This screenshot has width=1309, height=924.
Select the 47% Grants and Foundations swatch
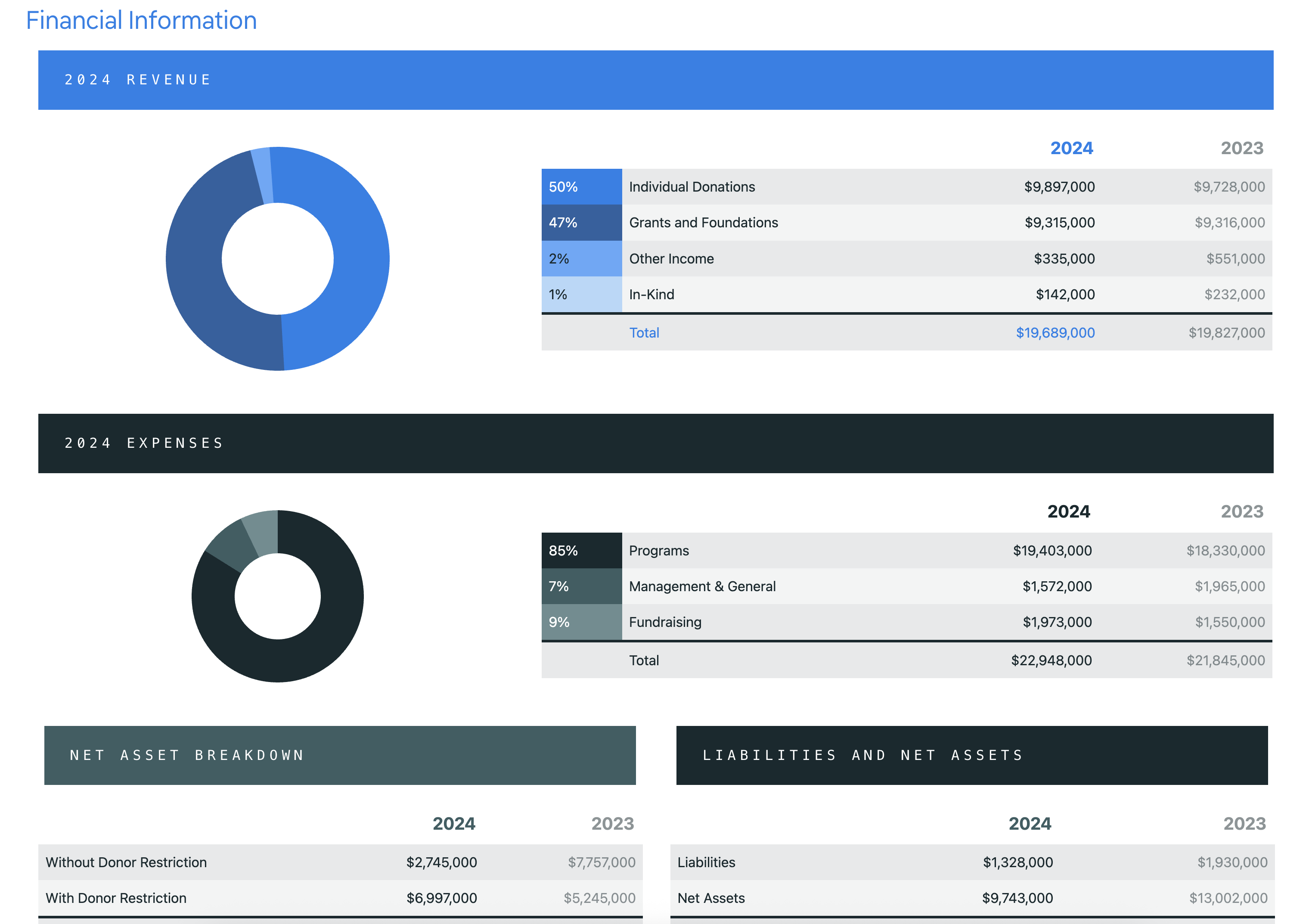(581, 223)
